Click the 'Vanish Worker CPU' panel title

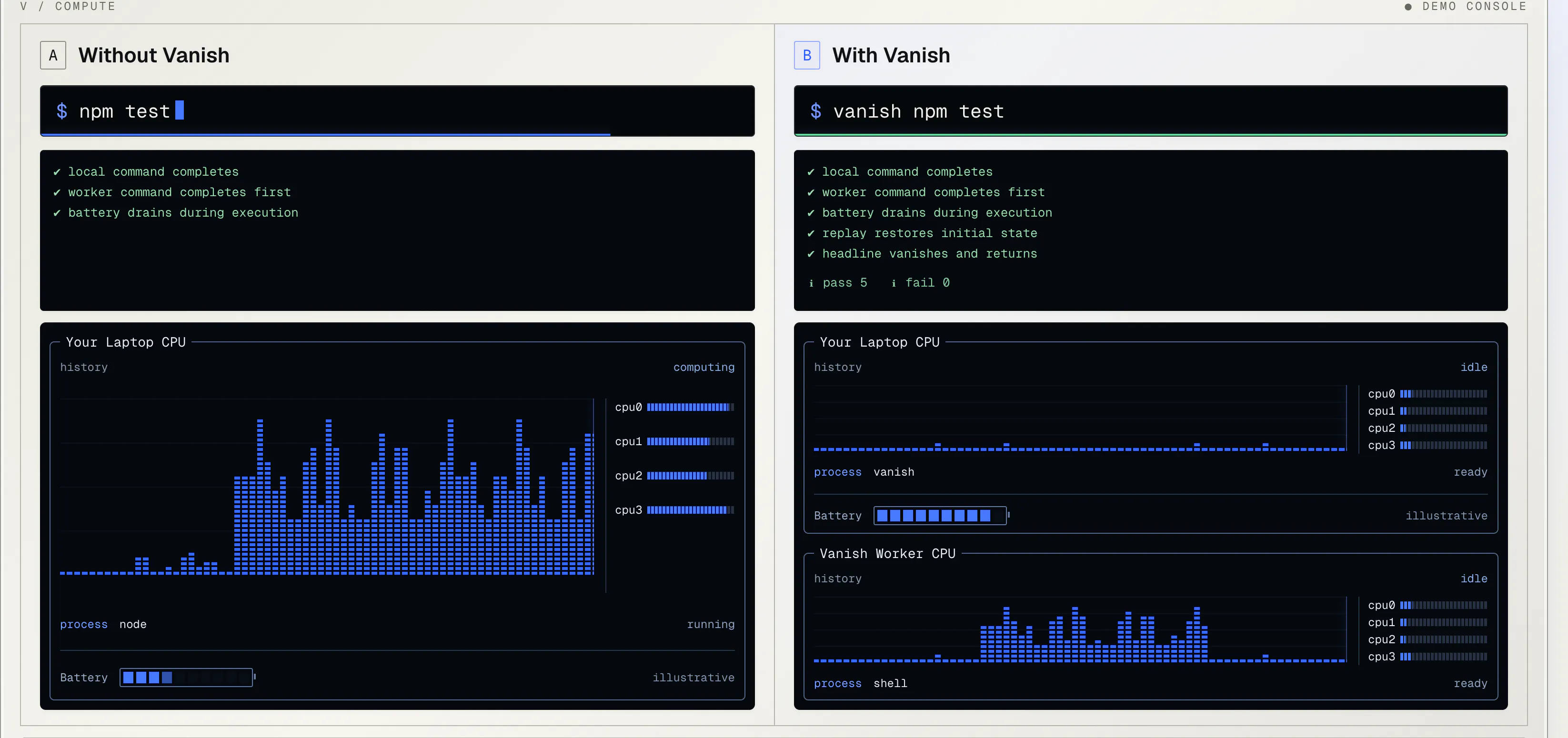(887, 554)
